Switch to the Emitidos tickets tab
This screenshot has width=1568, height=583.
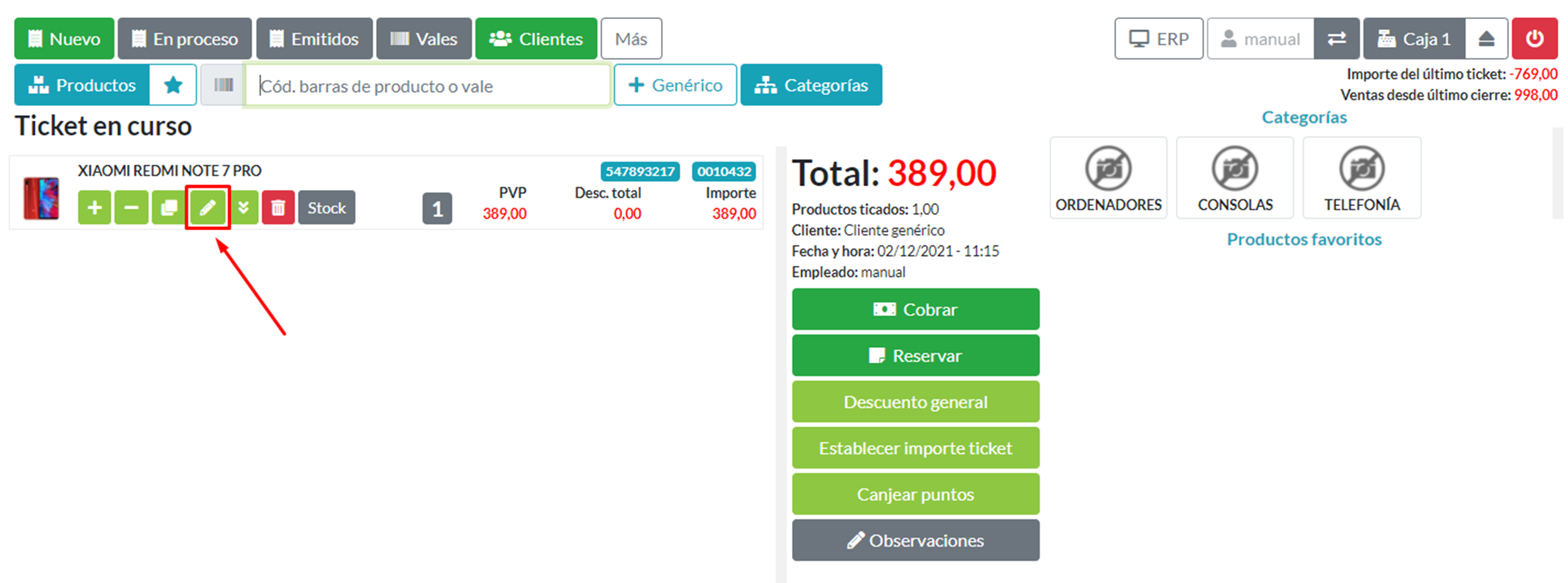(x=315, y=39)
